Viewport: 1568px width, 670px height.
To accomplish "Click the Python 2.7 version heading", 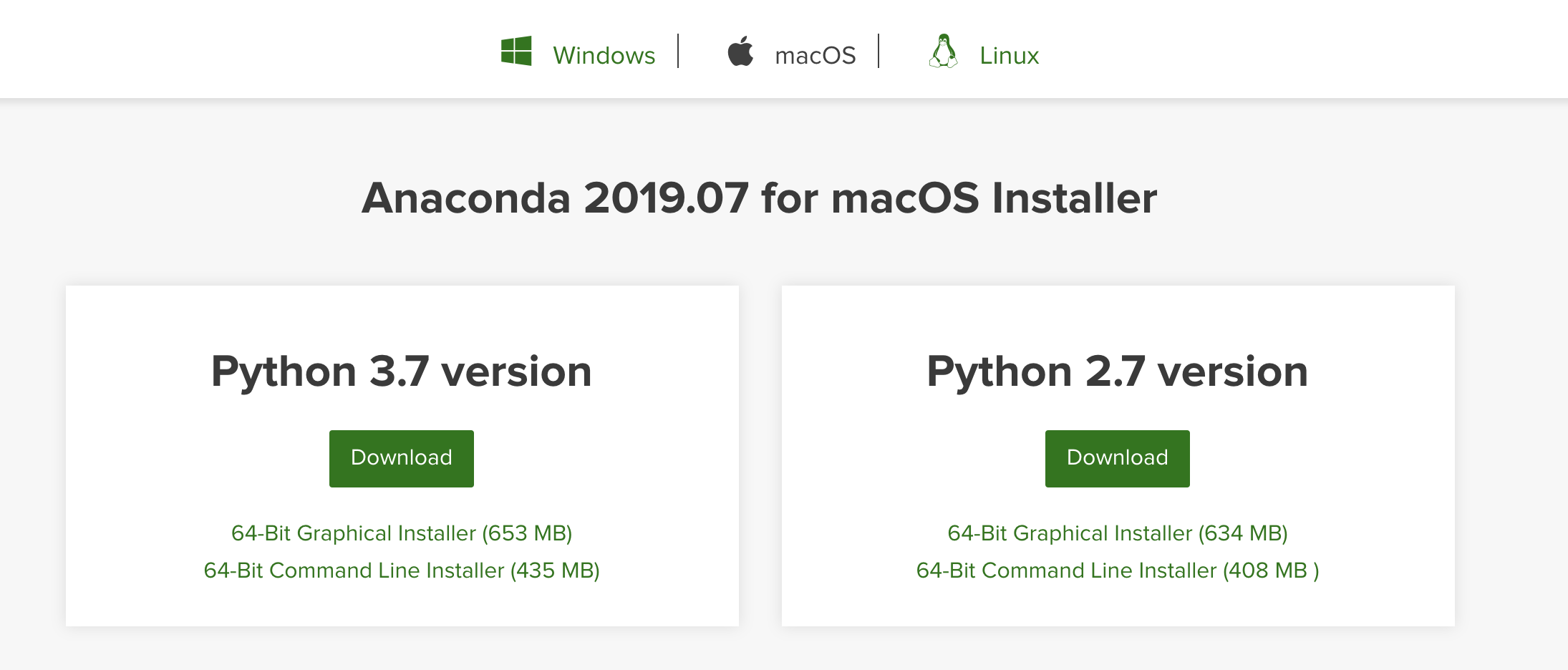I will [1117, 372].
